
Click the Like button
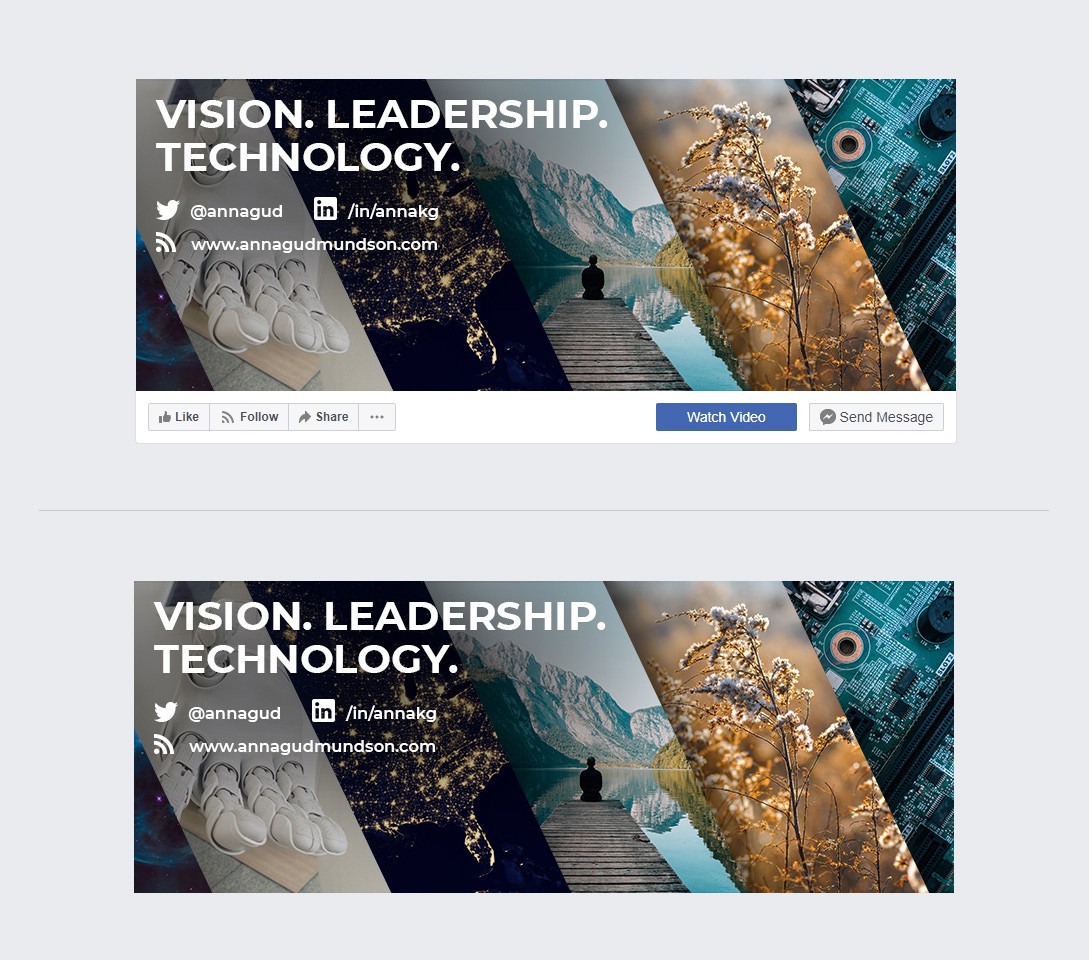pyautogui.click(x=178, y=417)
